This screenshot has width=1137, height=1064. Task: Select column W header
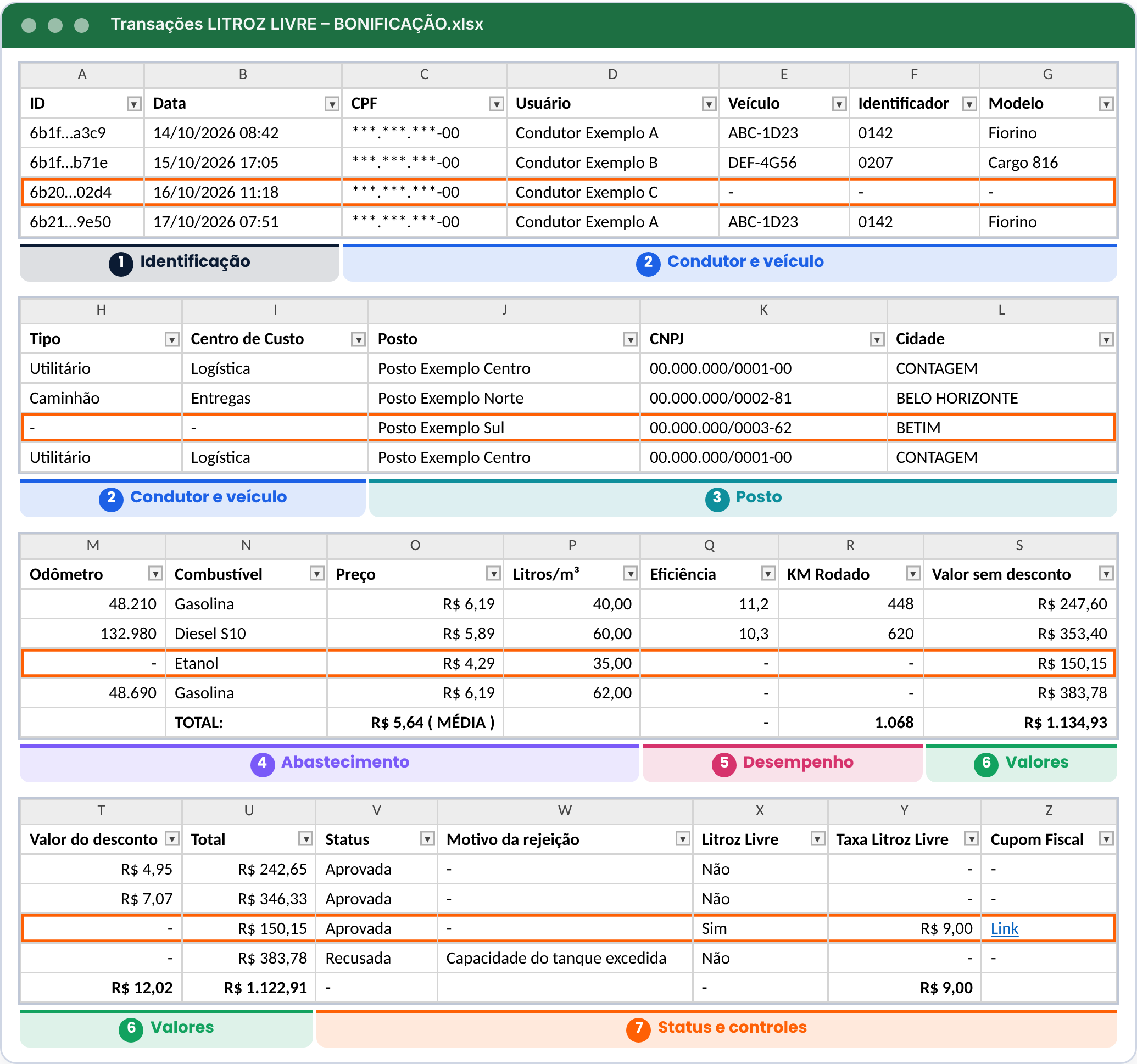click(x=565, y=810)
